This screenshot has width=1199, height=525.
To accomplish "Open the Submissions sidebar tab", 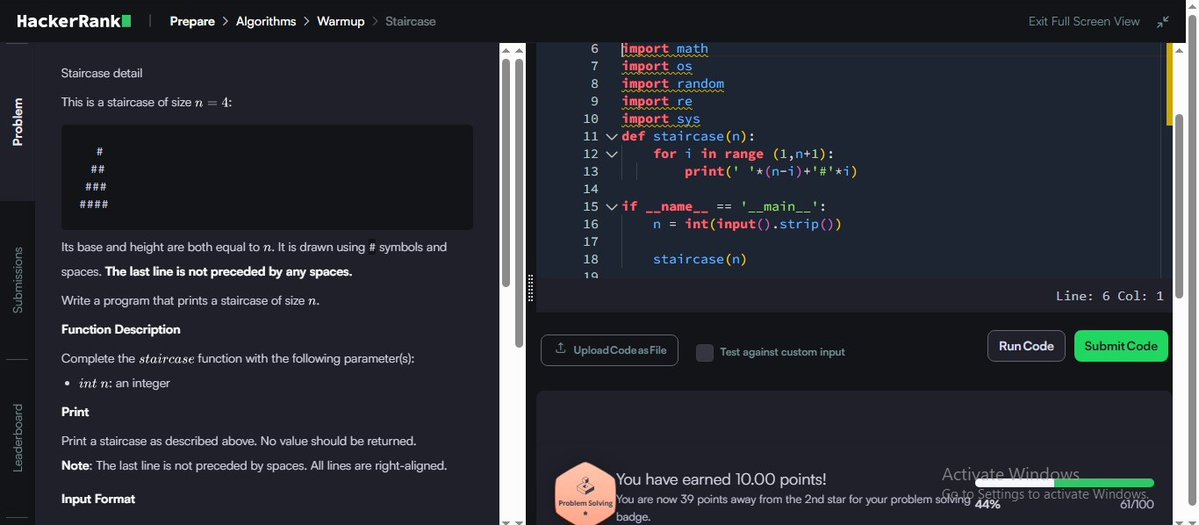I will (x=18, y=280).
